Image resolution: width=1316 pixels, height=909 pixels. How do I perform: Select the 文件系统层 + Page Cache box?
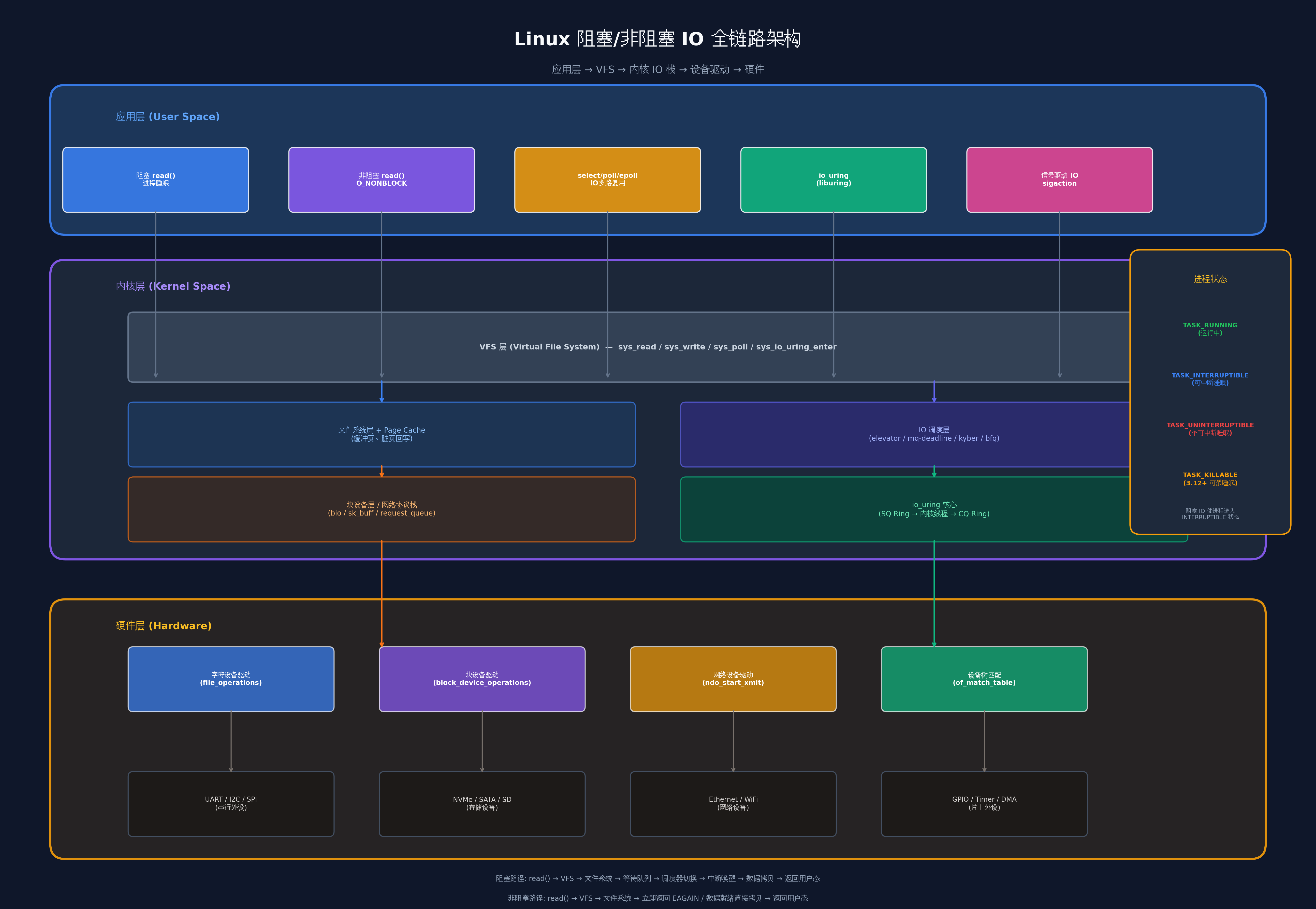click(382, 435)
